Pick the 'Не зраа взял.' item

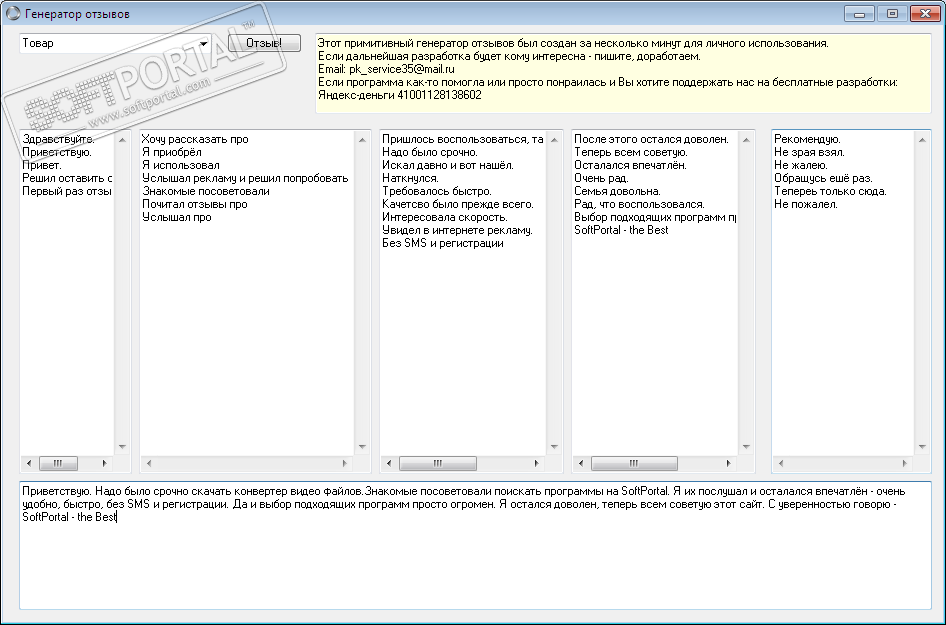pos(809,153)
